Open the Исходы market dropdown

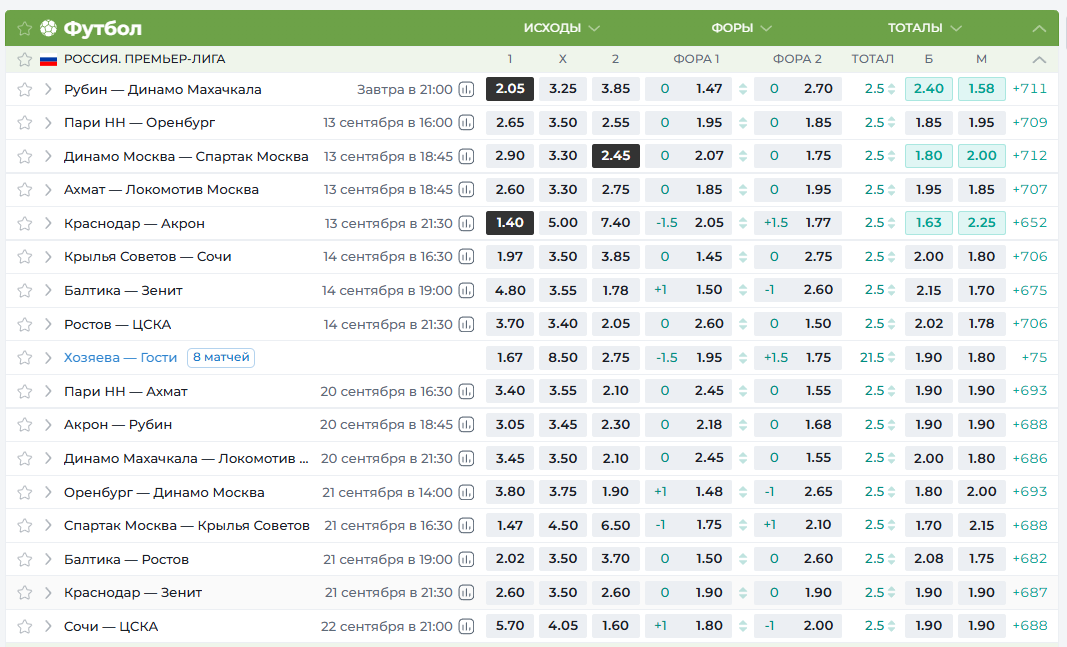pyautogui.click(x=561, y=28)
